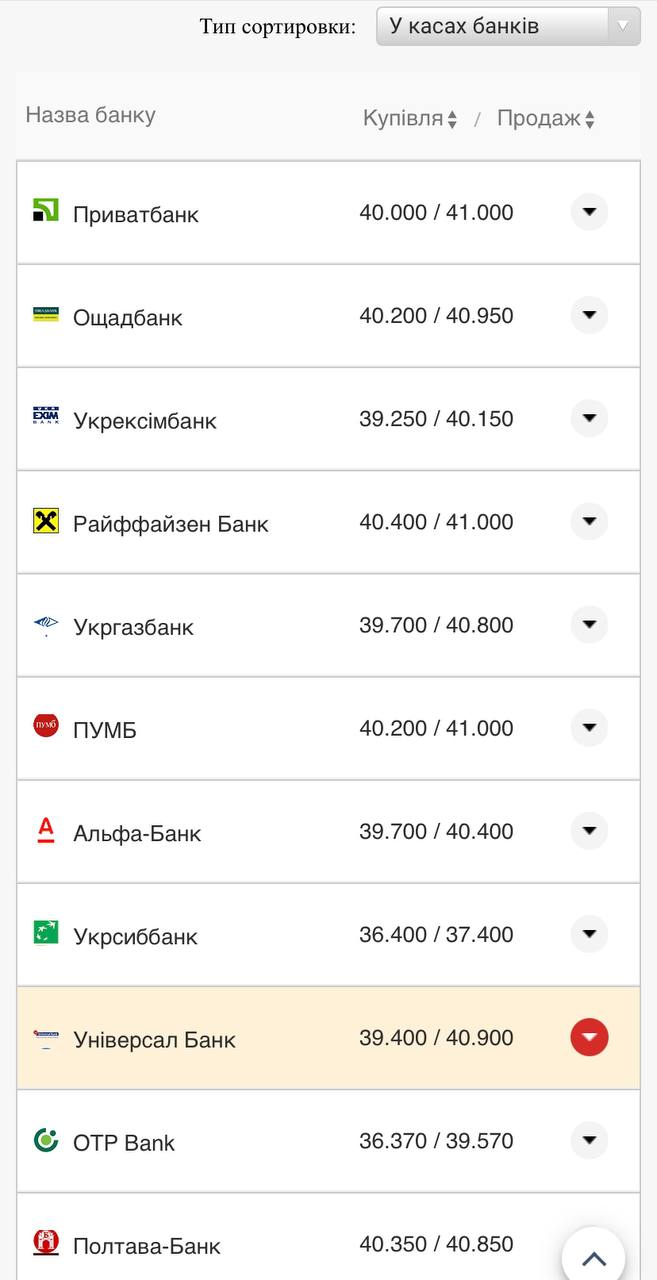657x1280 pixels.
Task: Click the OTP Bank green logo
Action: tap(46, 1140)
